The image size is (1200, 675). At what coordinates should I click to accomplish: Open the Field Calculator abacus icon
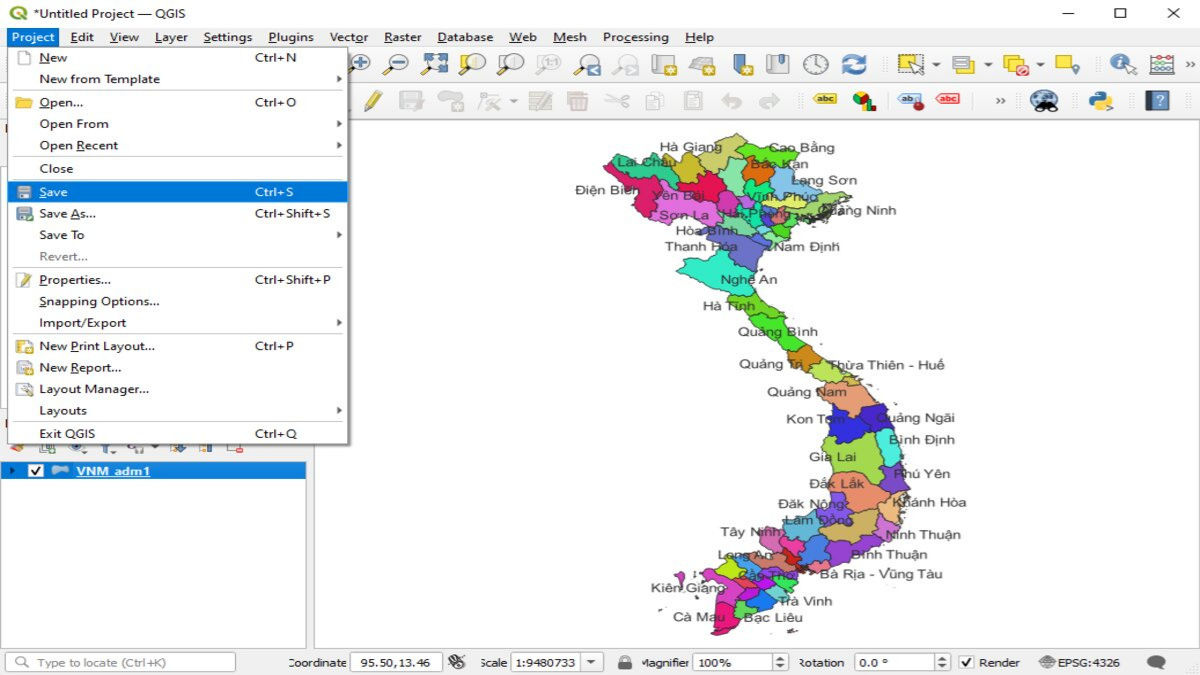coord(1161,64)
